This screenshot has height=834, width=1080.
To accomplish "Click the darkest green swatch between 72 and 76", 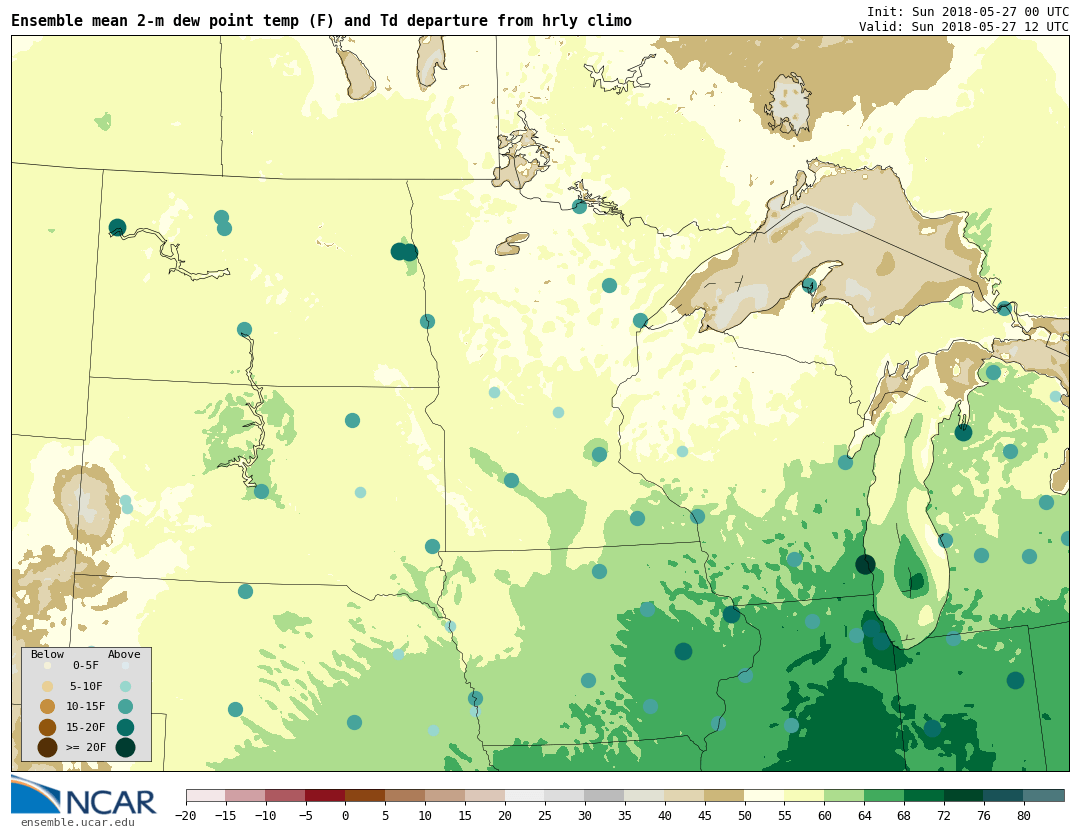I will coord(964,795).
